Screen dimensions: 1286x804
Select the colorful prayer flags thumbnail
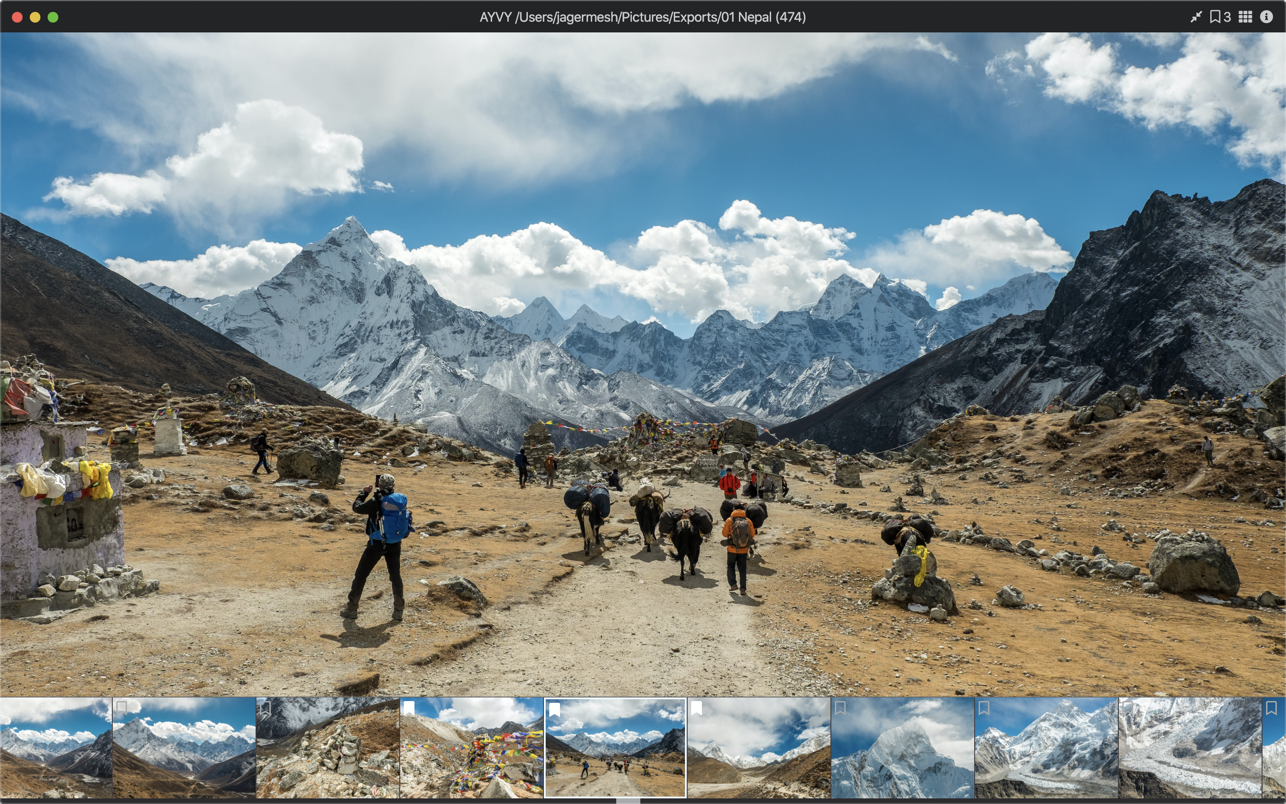point(472,755)
